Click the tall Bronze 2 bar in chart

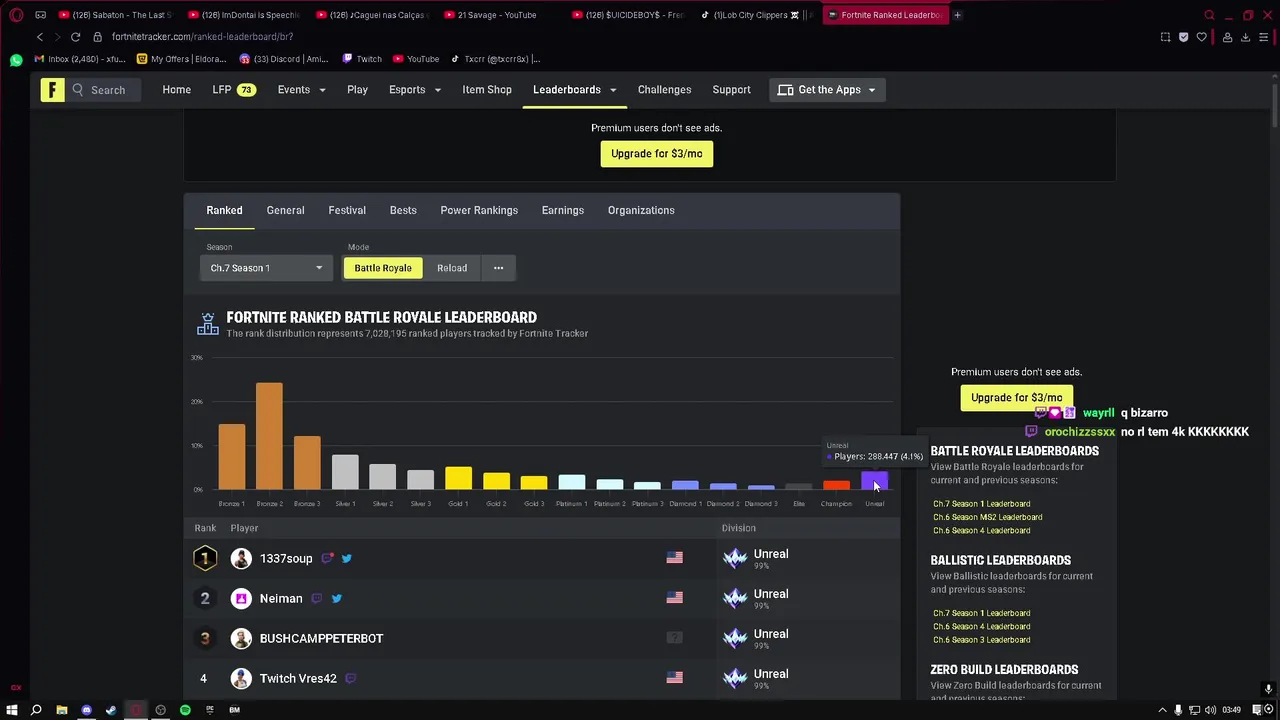point(269,436)
